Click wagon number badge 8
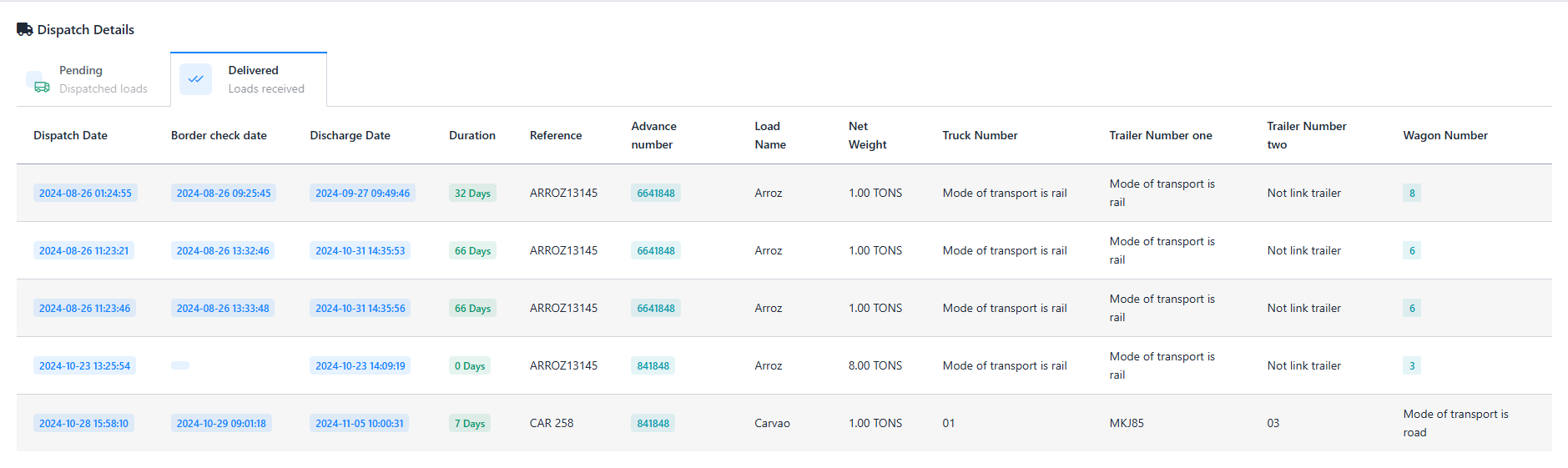Image resolution: width=1568 pixels, height=468 pixels. click(x=1411, y=193)
